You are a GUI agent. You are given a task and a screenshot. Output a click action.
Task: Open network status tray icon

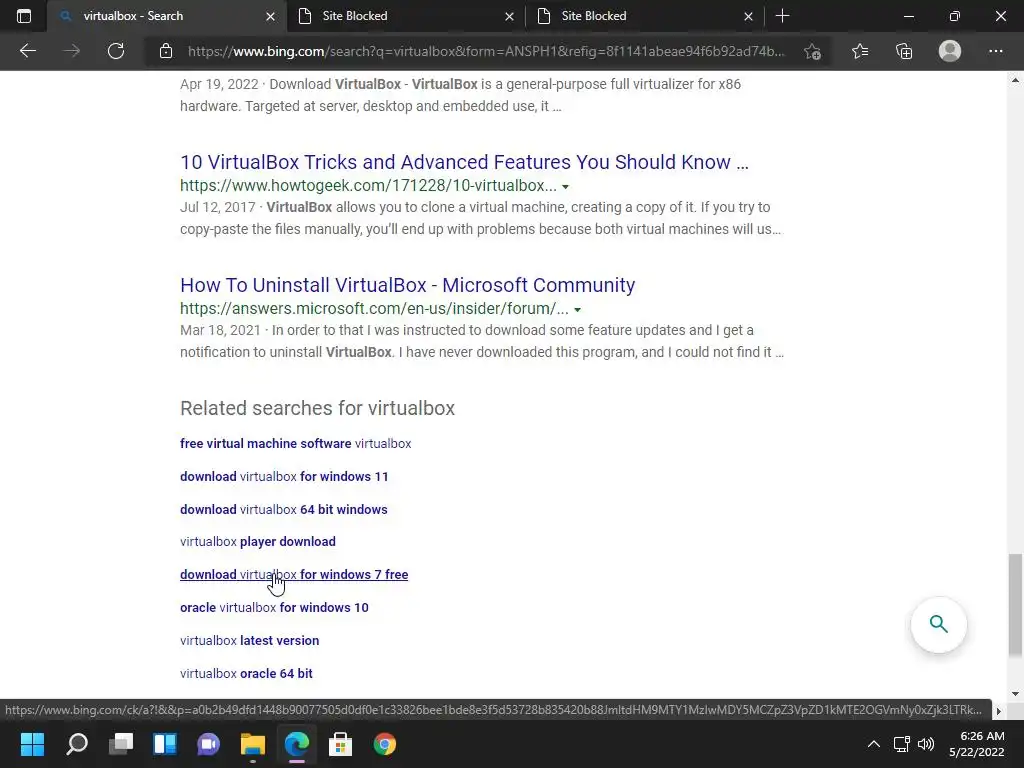[x=902, y=744]
